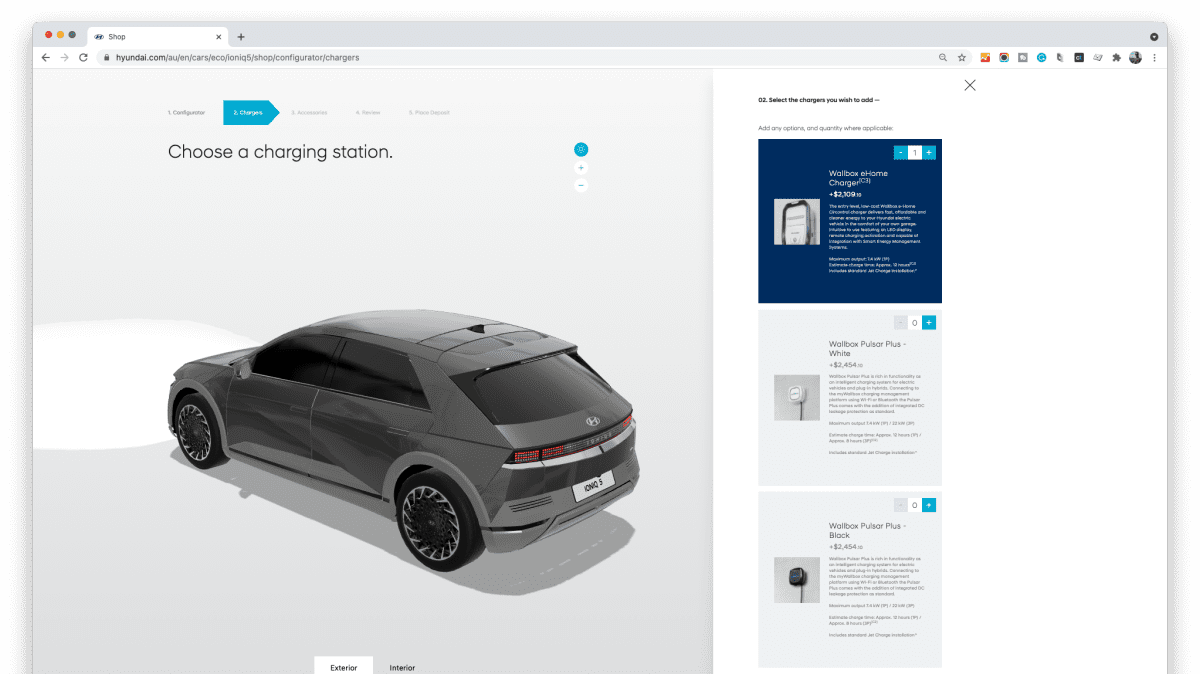1200x674 pixels.
Task: Open the dark square extension icon
Action: [x=1079, y=57]
